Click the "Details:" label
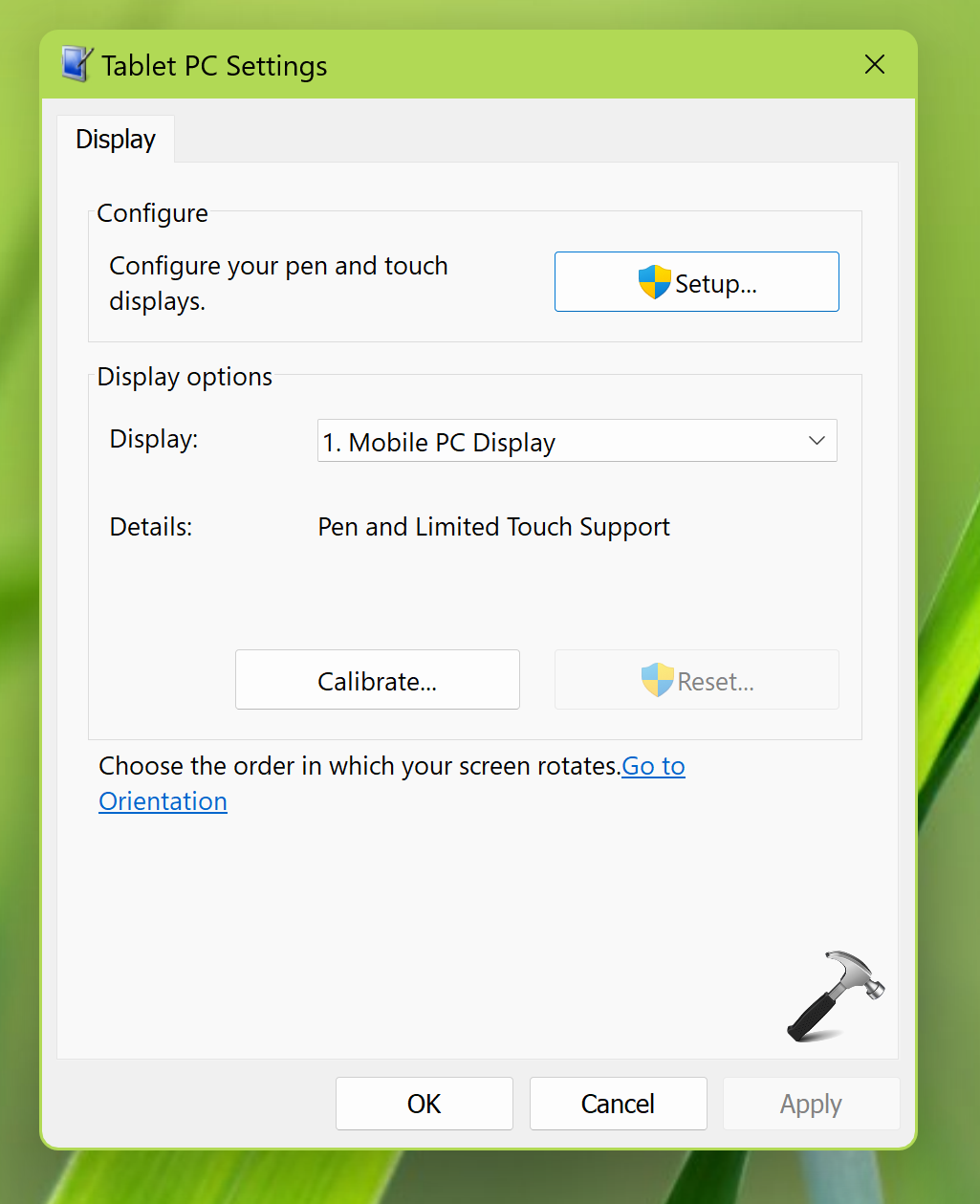980x1204 pixels. pyautogui.click(x=151, y=527)
